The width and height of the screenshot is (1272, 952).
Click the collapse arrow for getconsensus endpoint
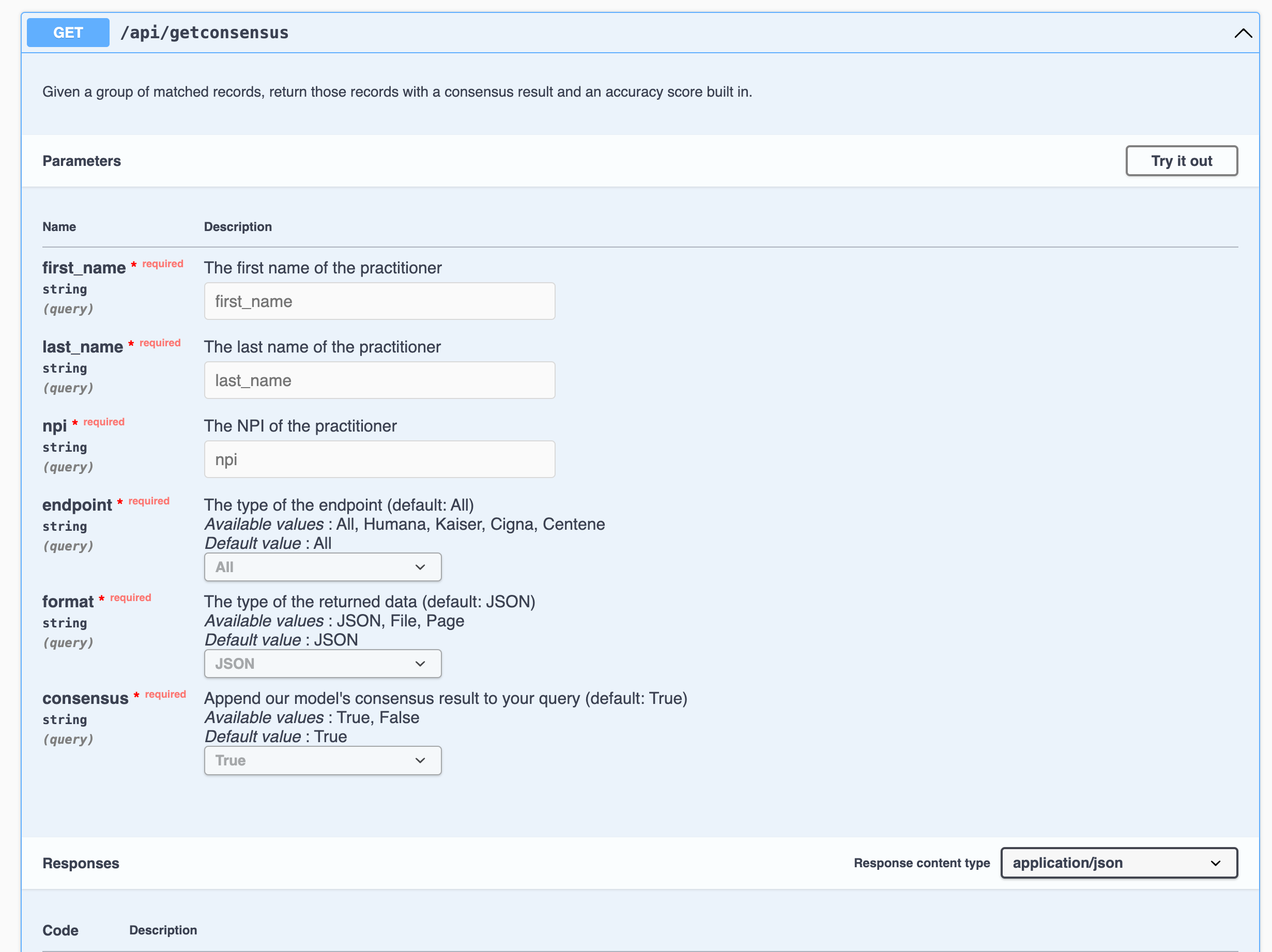(1243, 32)
